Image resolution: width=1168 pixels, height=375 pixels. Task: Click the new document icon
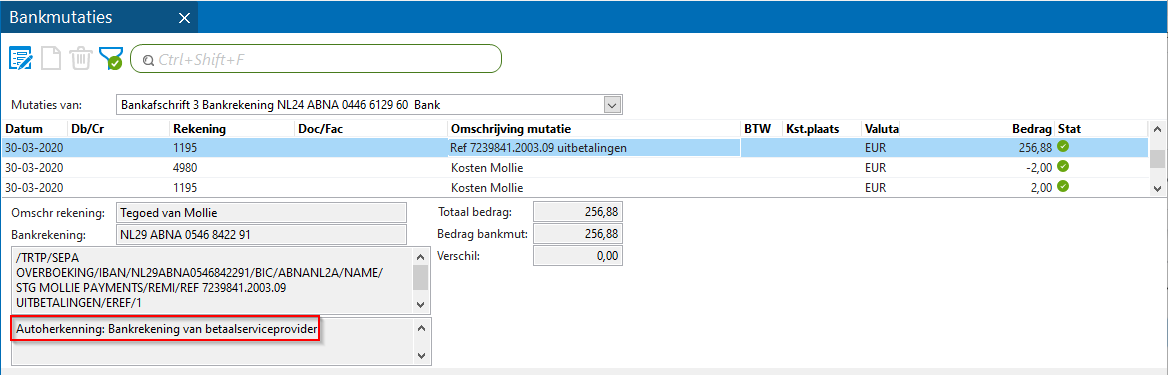pos(51,59)
